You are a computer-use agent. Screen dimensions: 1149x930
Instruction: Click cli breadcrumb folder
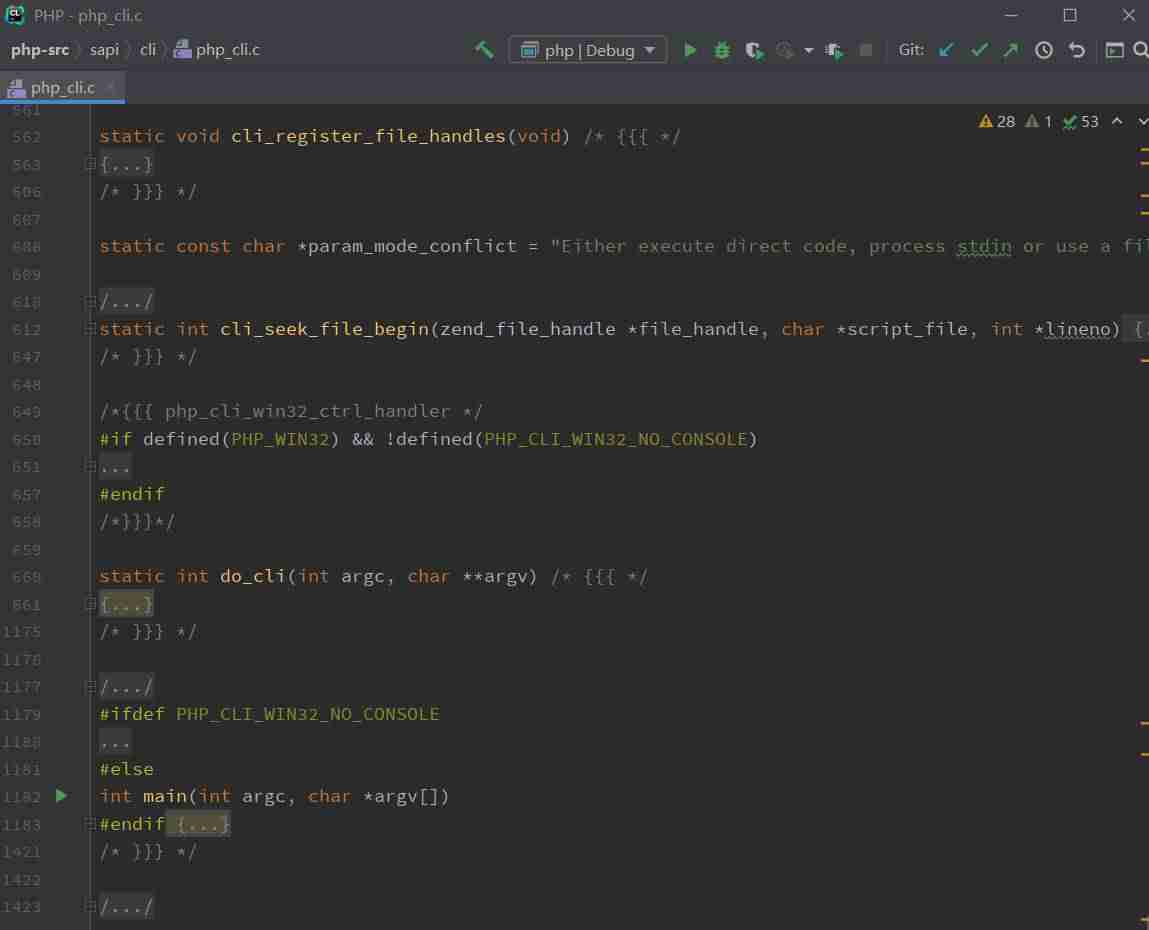tap(148, 50)
